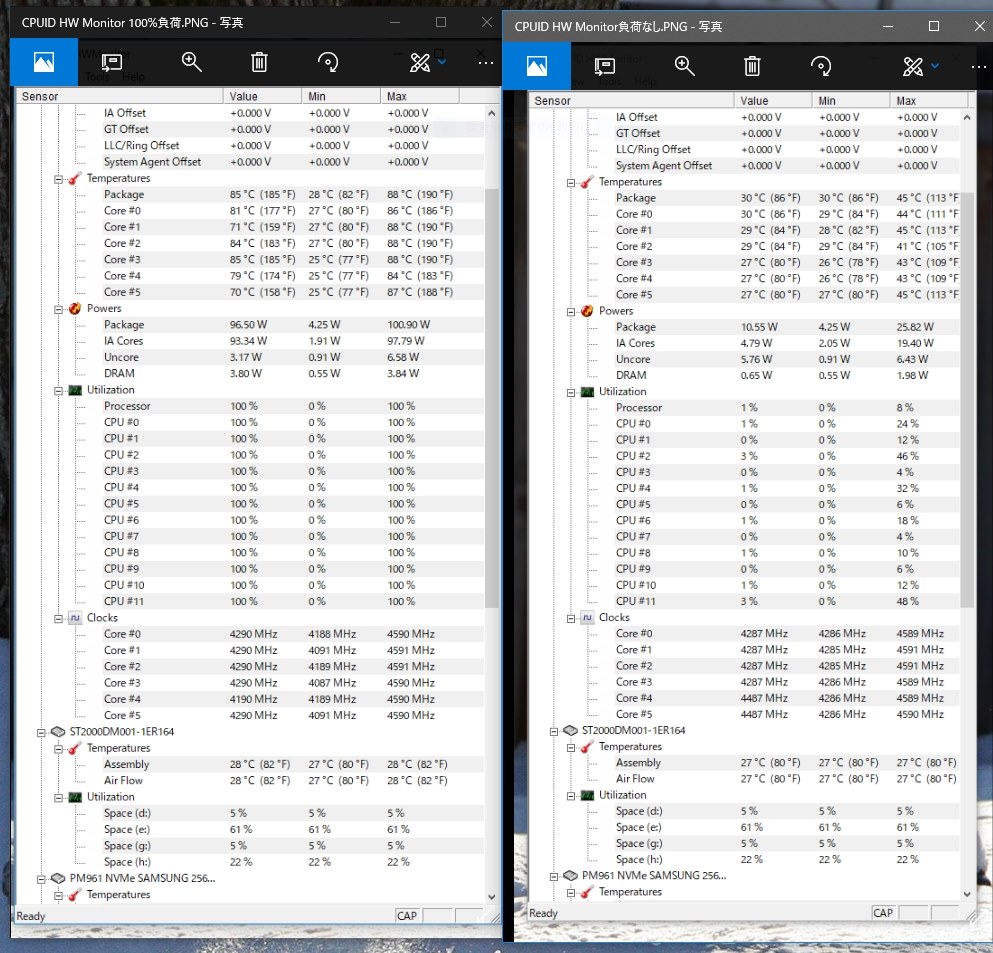Open the collection view icon in right Photos window
The image size is (993, 953).
point(536,66)
